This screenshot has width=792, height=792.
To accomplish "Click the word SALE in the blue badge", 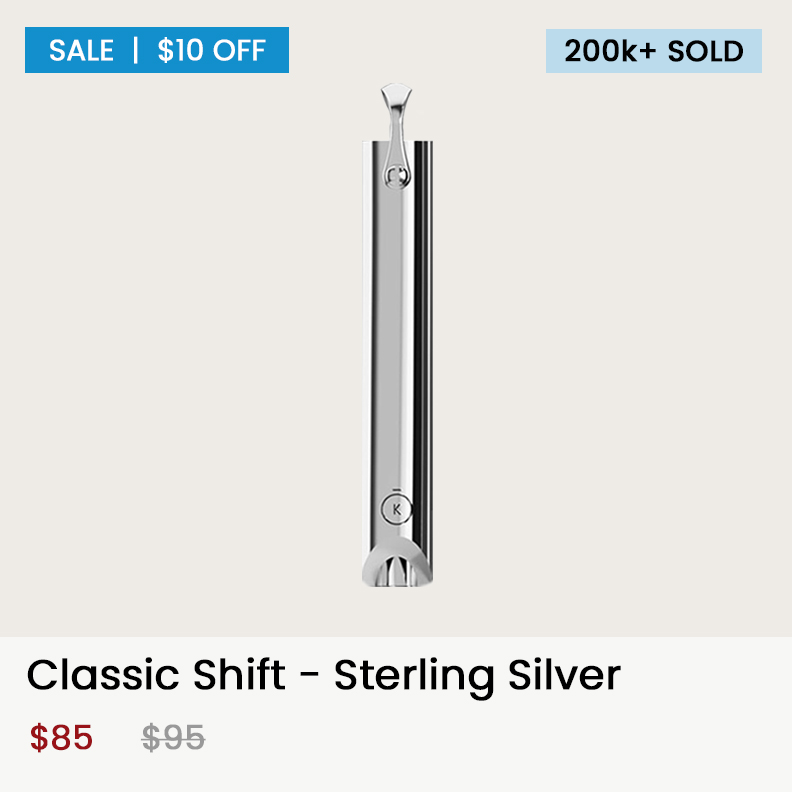I will point(81,51).
